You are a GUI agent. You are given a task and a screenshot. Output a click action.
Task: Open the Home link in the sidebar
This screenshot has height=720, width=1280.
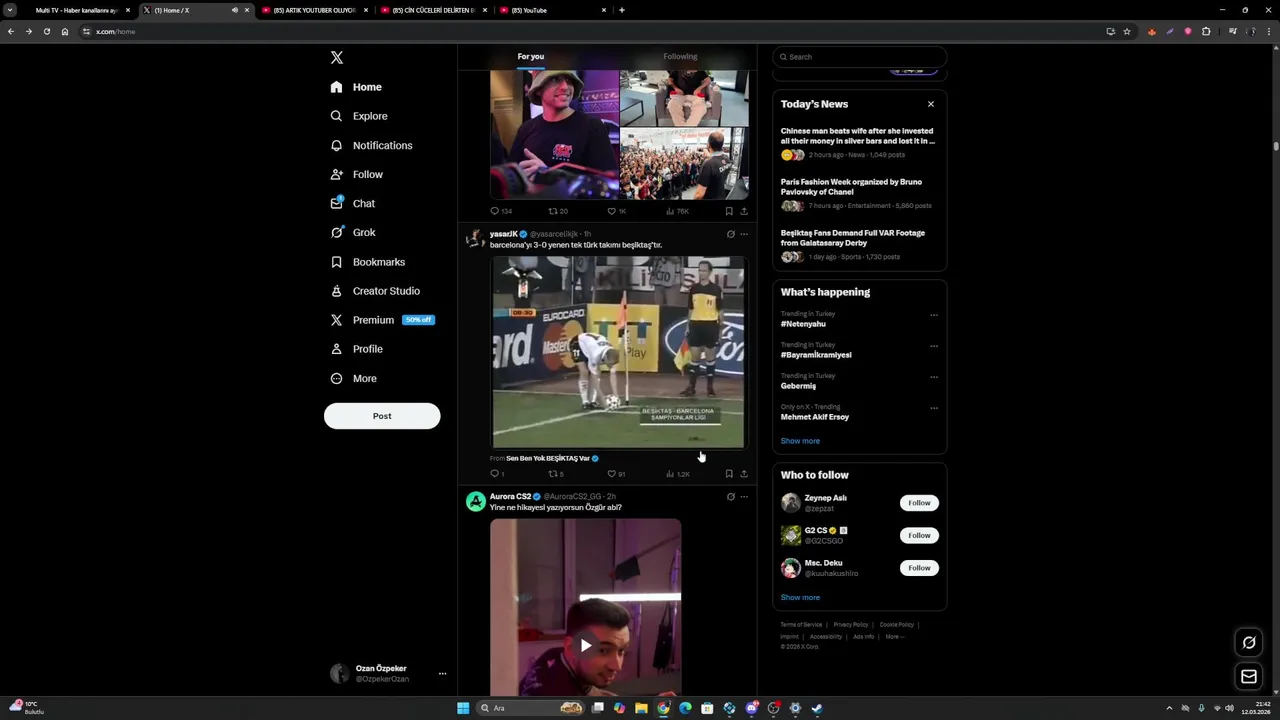[356, 87]
